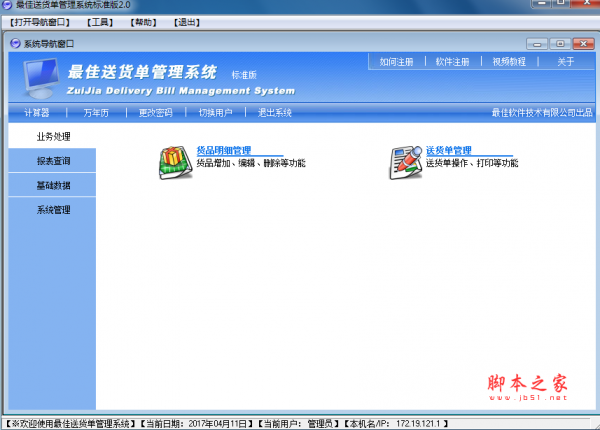
Task: Launch the 计算器 calculator
Action: click(x=37, y=112)
